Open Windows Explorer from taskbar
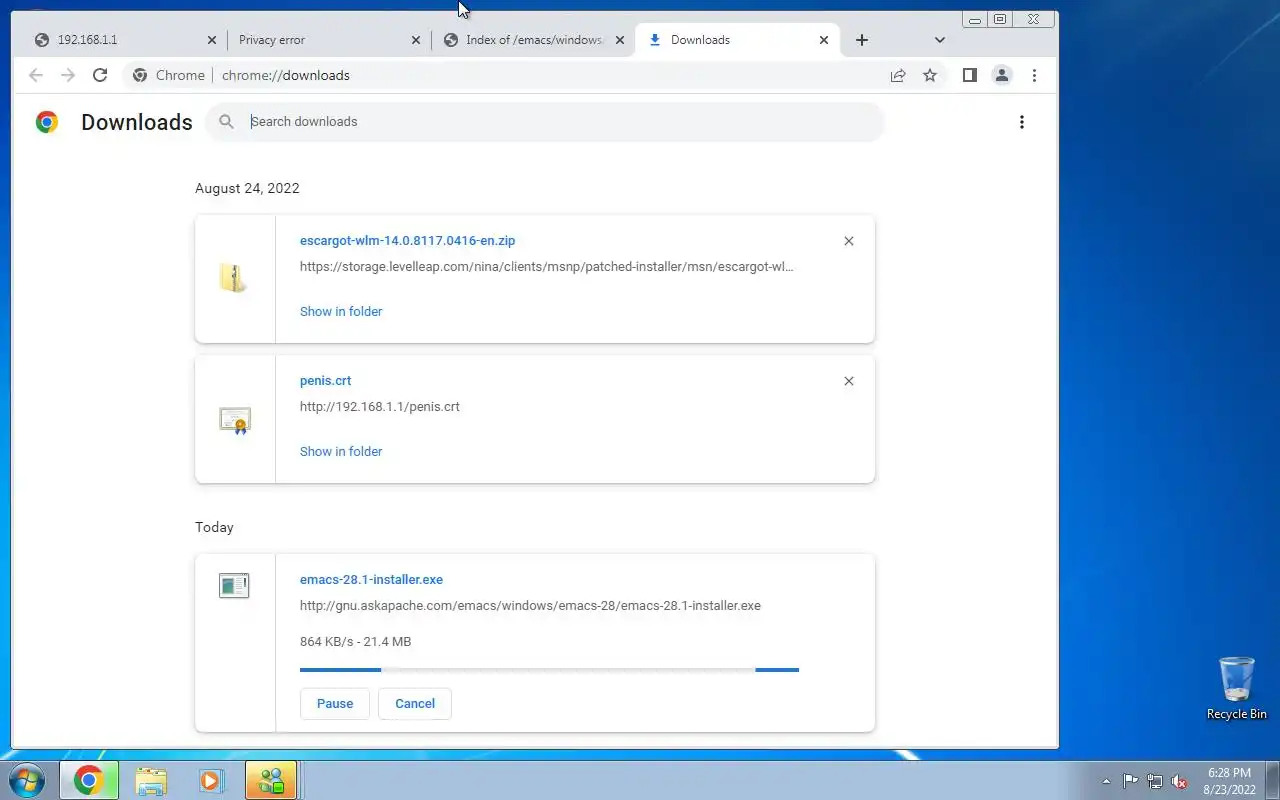This screenshot has width=1280, height=800. [x=151, y=780]
